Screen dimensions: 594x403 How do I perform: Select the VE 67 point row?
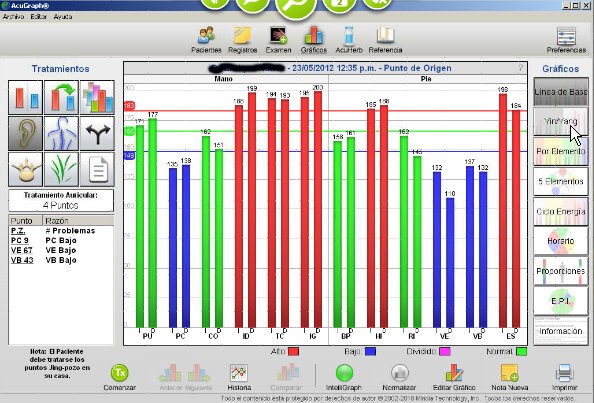coord(61,250)
